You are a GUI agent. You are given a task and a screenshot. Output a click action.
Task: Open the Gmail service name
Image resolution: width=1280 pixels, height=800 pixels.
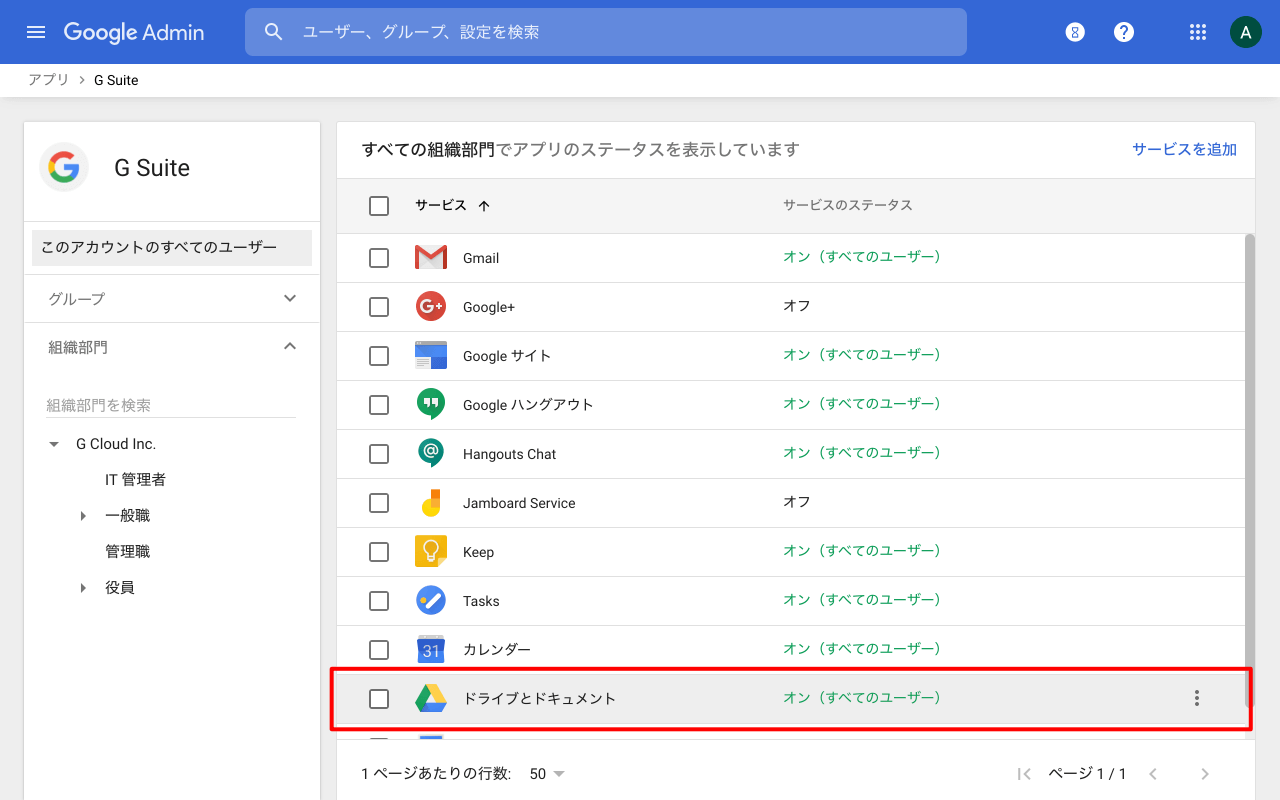[481, 258]
